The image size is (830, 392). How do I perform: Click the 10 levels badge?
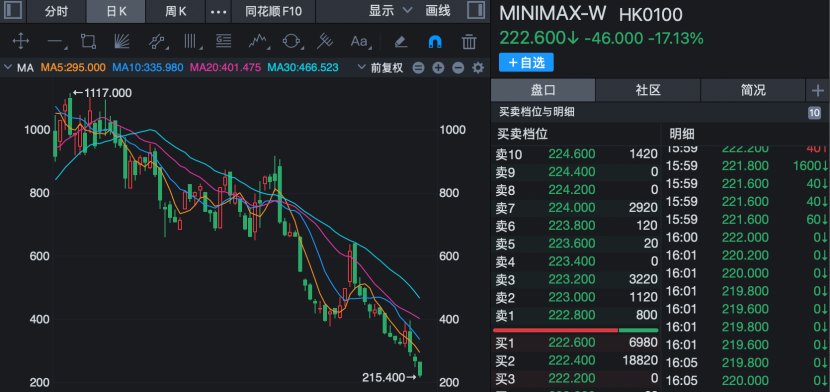814,112
